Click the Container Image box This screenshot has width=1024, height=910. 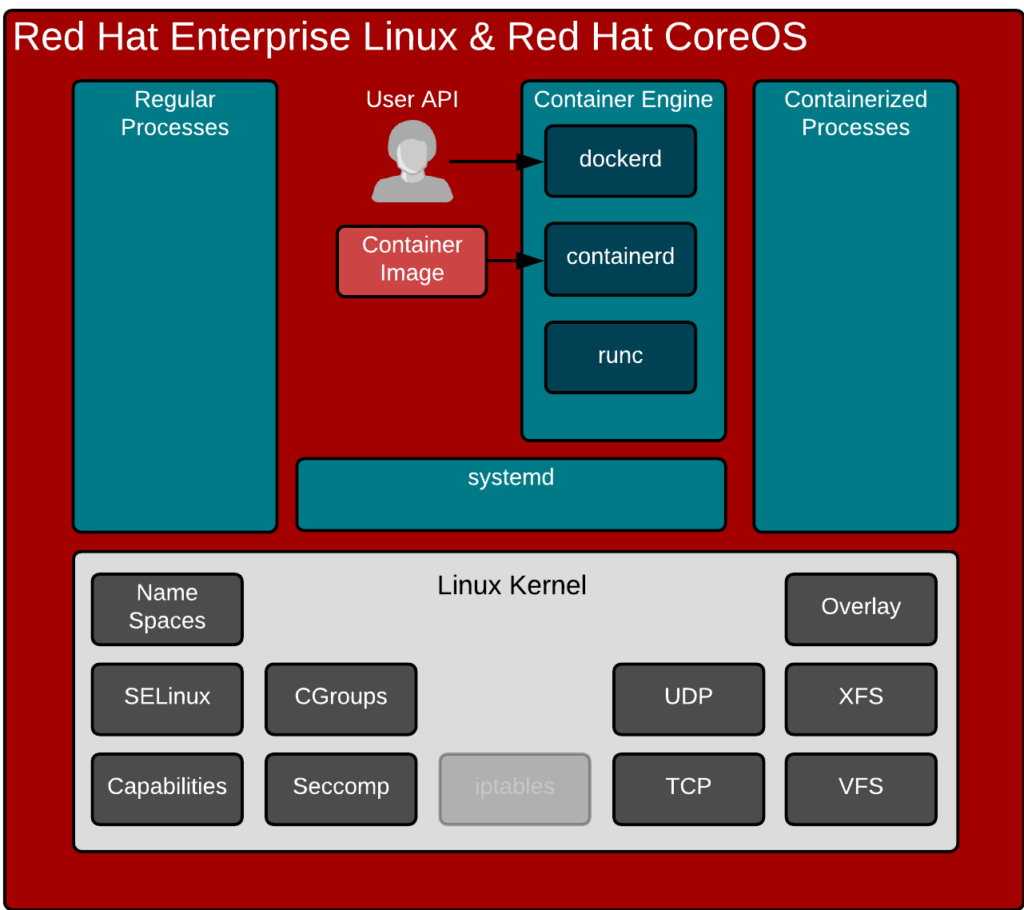click(x=411, y=261)
